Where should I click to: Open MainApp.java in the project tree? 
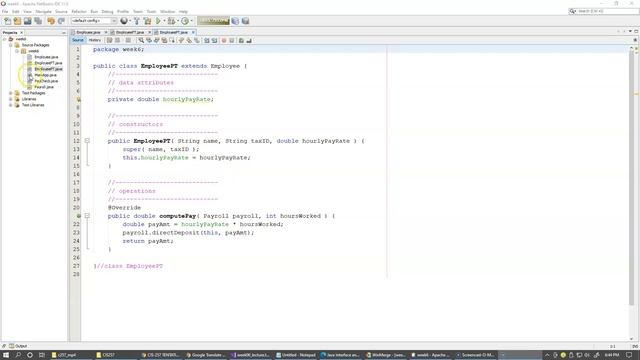pos(45,75)
